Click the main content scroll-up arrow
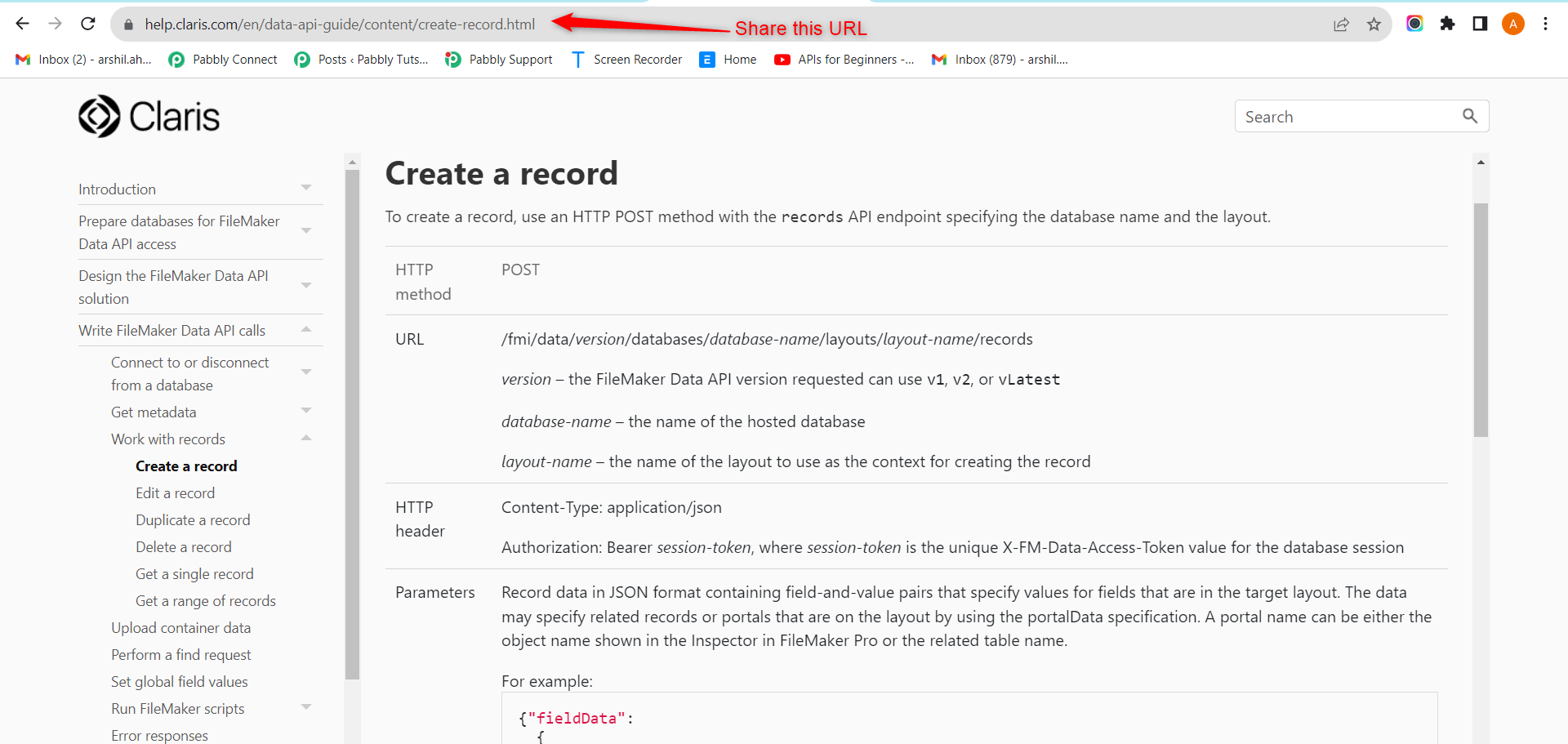This screenshot has height=744, width=1568. pyautogui.click(x=1481, y=163)
